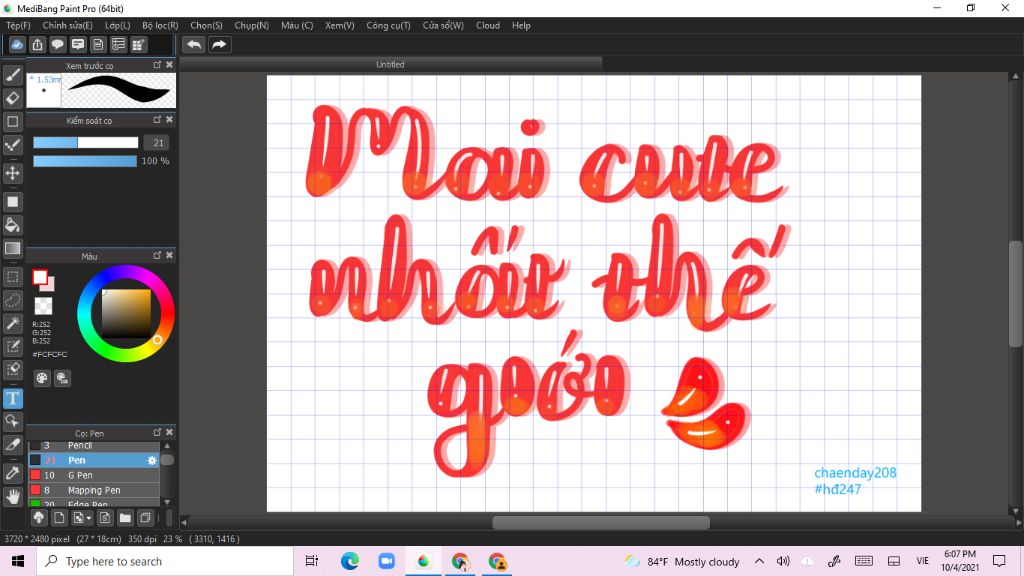Select the rectangular Select tool
Screen dimensions: 1024x576
tap(12, 277)
